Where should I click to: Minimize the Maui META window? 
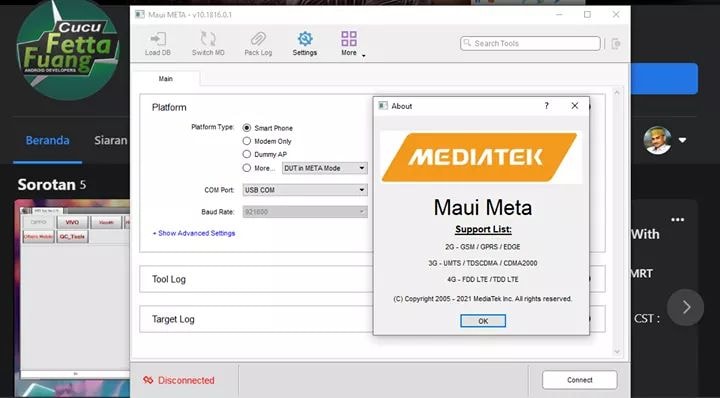tap(559, 15)
